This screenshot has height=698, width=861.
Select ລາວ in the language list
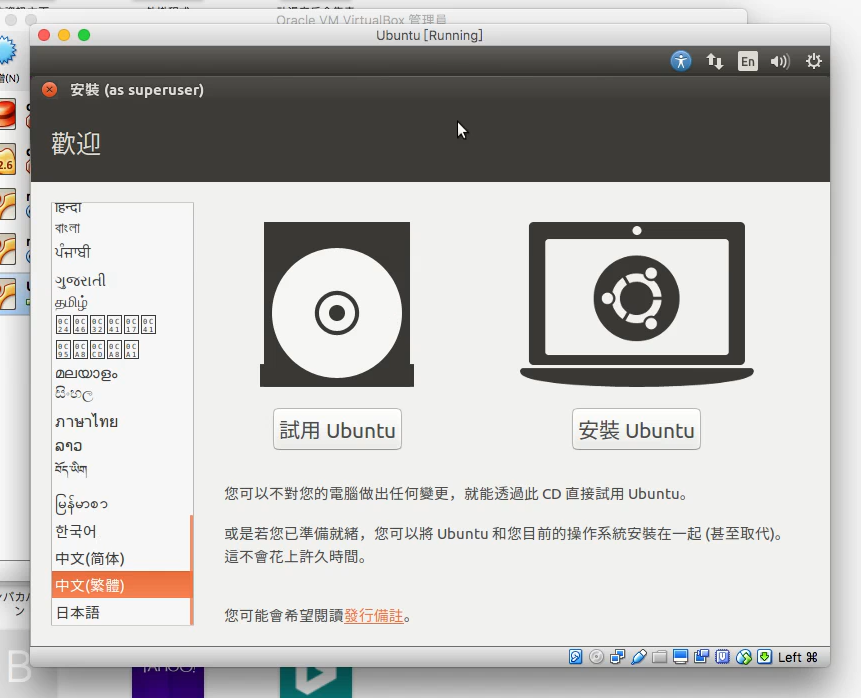[121, 445]
